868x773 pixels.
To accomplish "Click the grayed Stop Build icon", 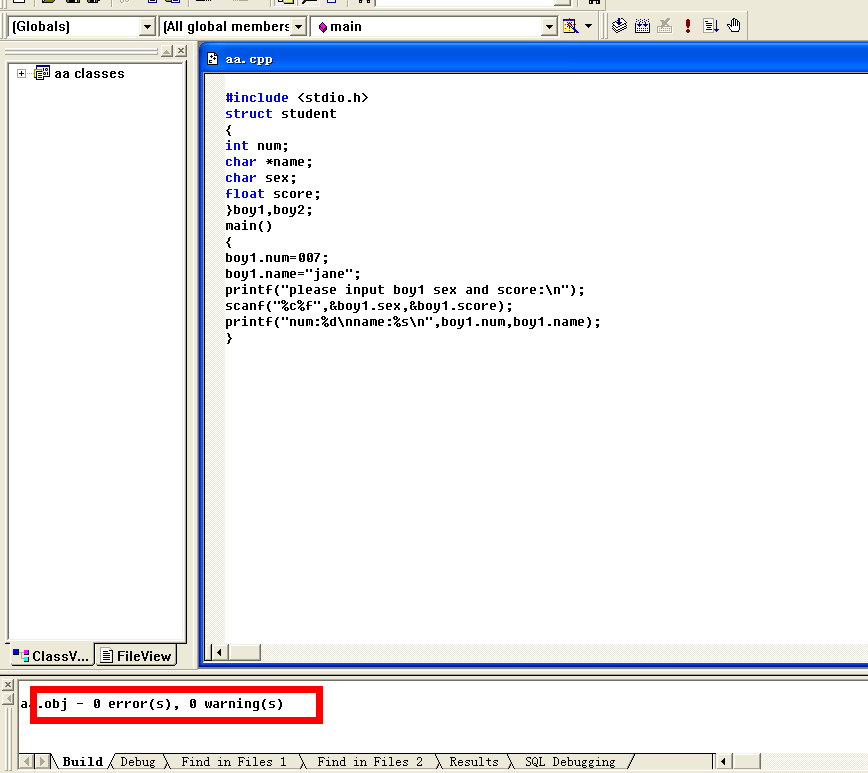I will tap(665, 25).
